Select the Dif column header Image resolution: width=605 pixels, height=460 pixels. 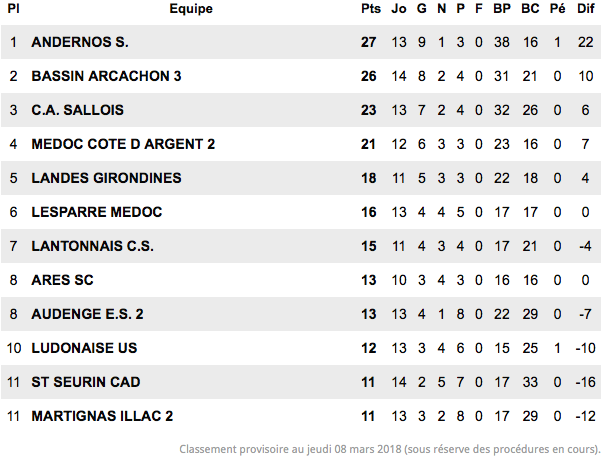585,8
